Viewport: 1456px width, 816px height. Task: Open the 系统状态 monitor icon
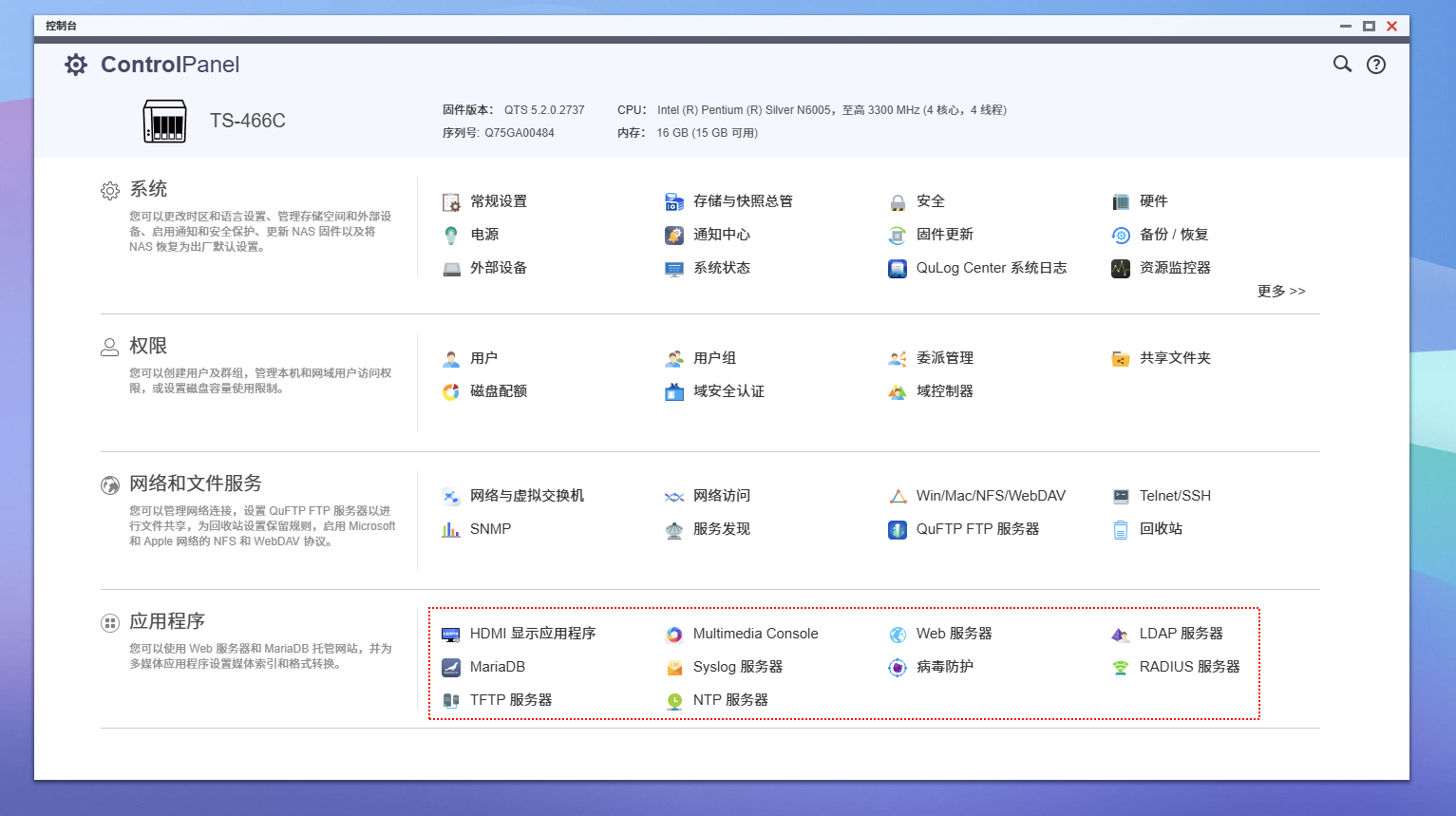coord(674,268)
